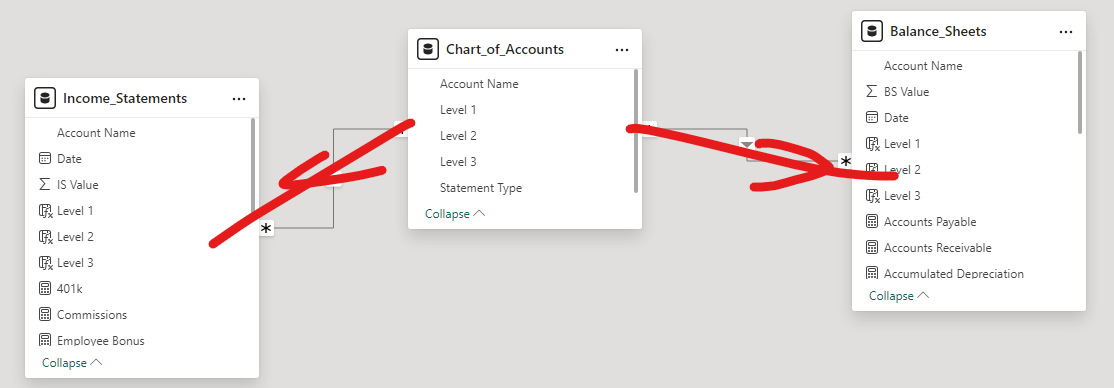Image resolution: width=1114 pixels, height=388 pixels.
Task: Click the calculated column icon of Level 2 in Income_Statements
Action: point(45,237)
